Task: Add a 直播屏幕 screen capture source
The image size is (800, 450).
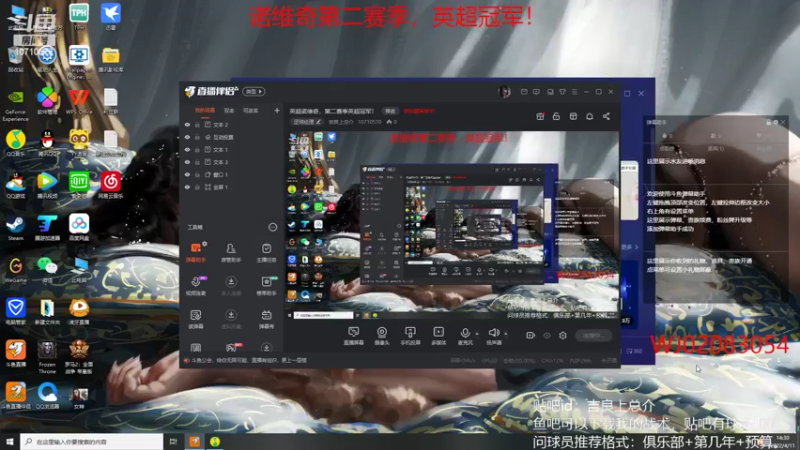Action: click(353, 336)
